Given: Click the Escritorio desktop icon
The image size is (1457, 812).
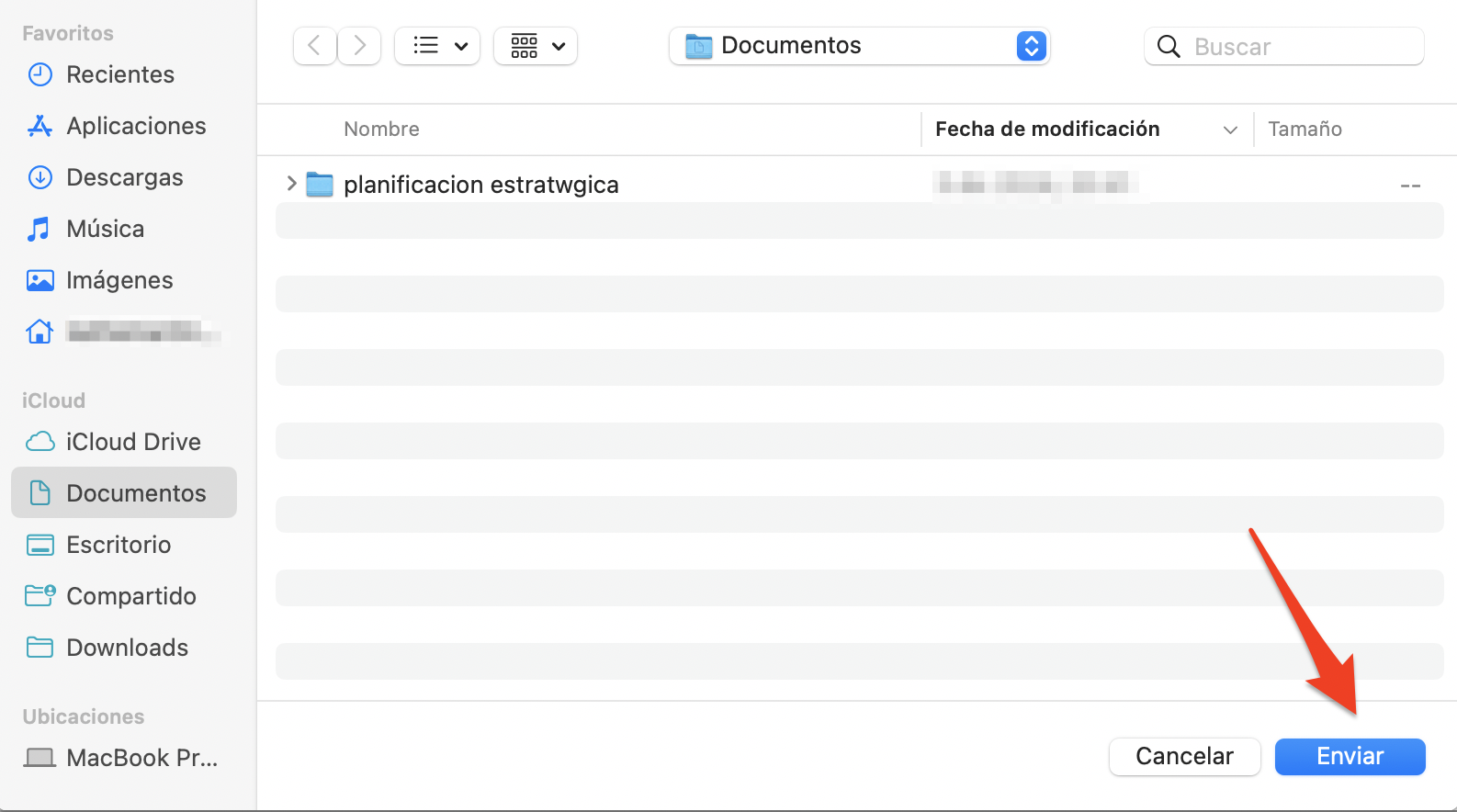Looking at the screenshot, I should click(40, 545).
